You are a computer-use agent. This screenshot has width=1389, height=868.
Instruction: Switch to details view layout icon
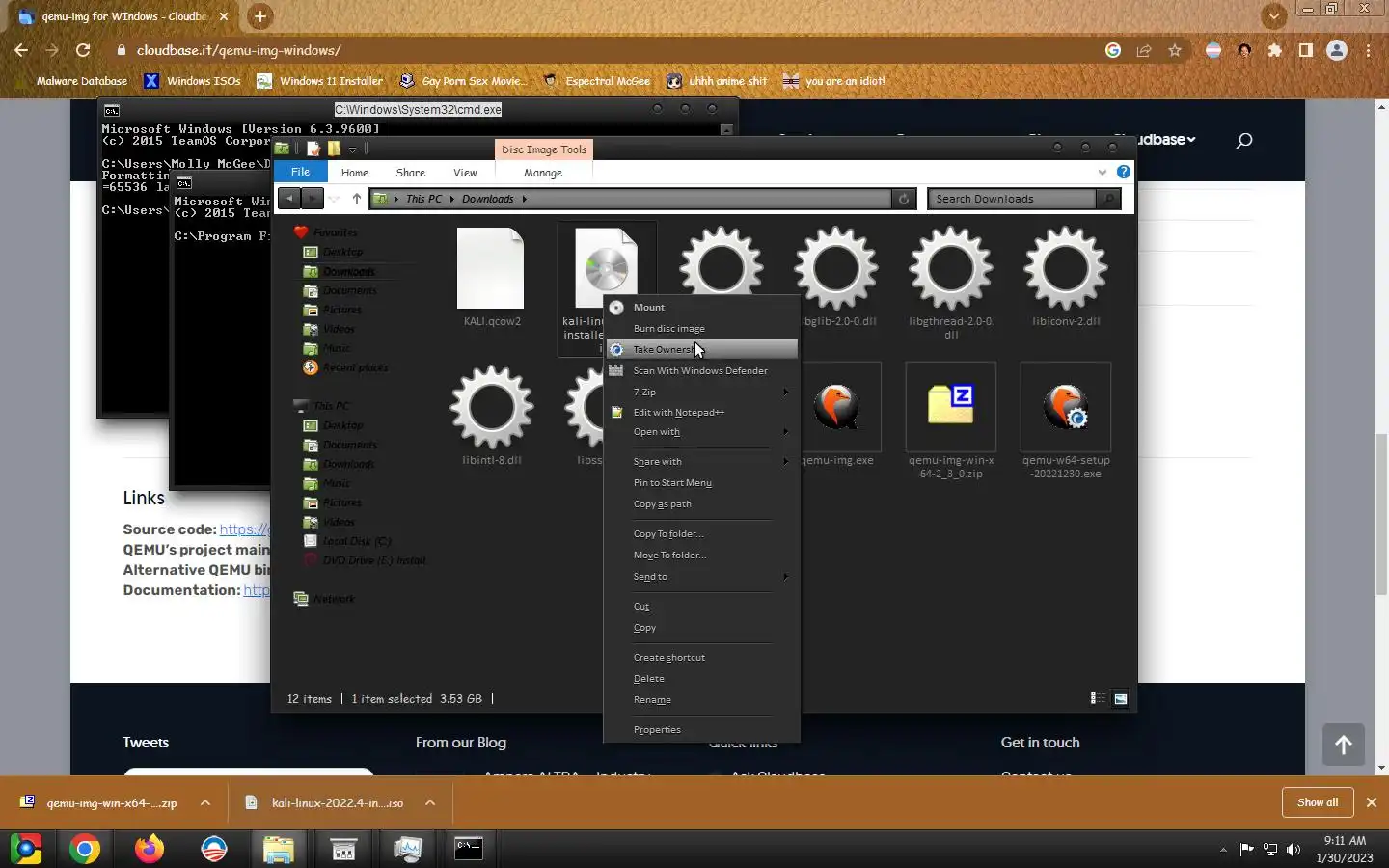1098,698
